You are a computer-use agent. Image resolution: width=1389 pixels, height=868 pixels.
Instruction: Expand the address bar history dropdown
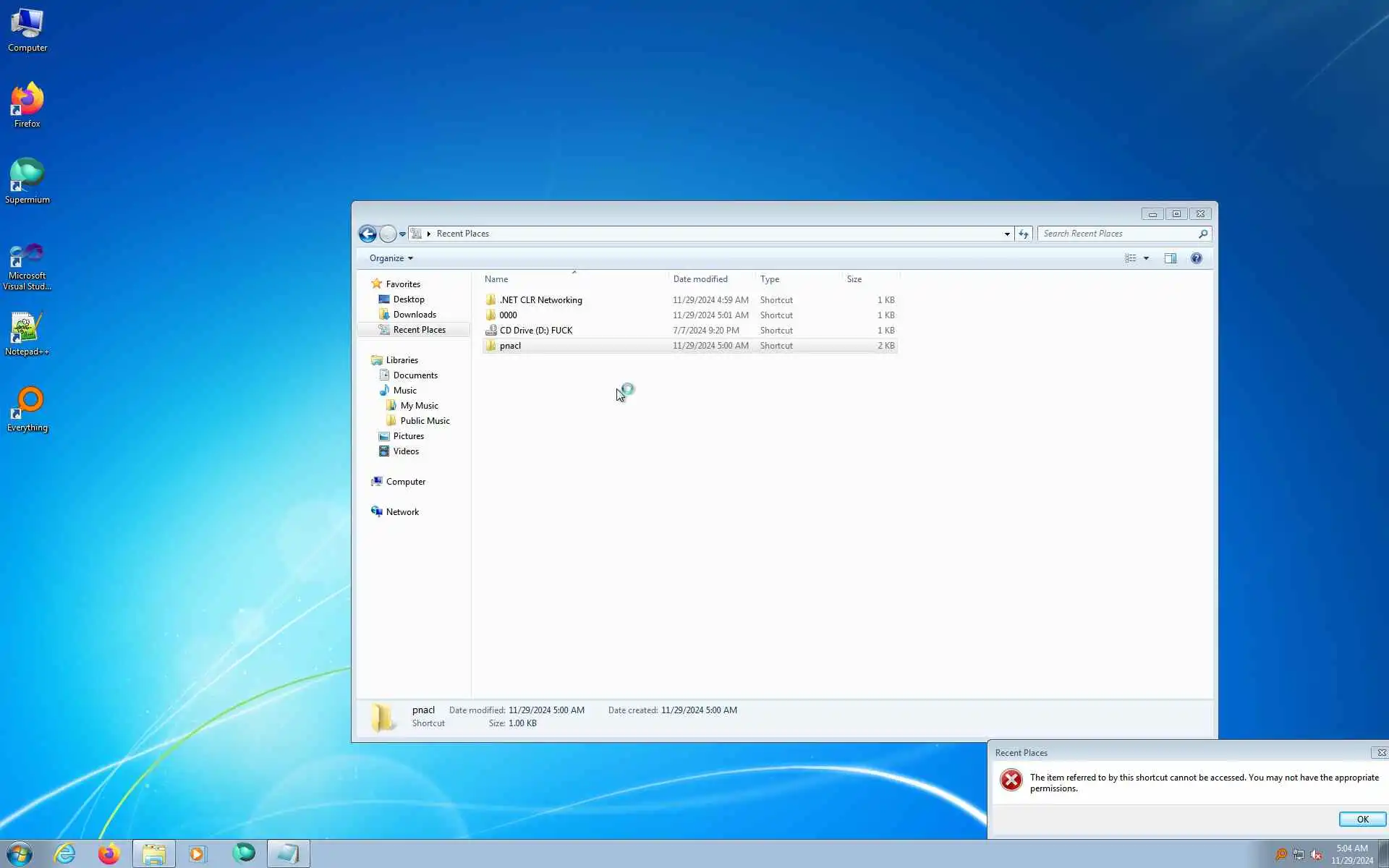[1006, 234]
